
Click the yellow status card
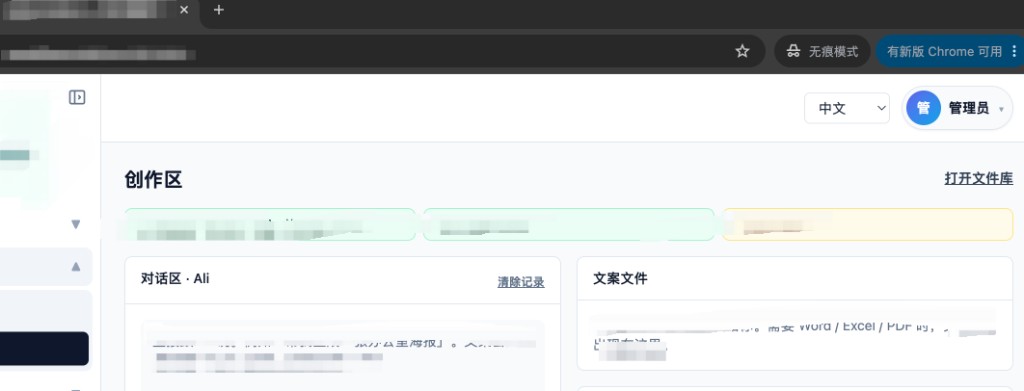867,225
